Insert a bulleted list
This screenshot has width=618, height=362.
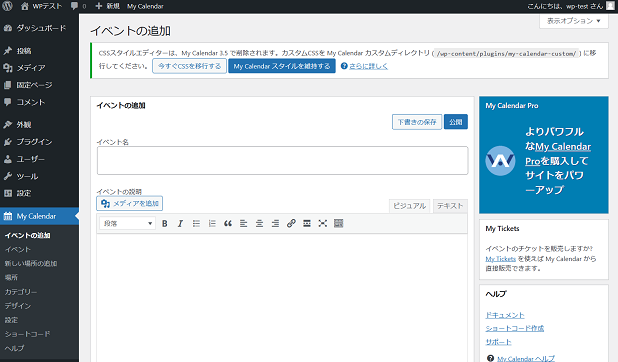click(x=196, y=224)
